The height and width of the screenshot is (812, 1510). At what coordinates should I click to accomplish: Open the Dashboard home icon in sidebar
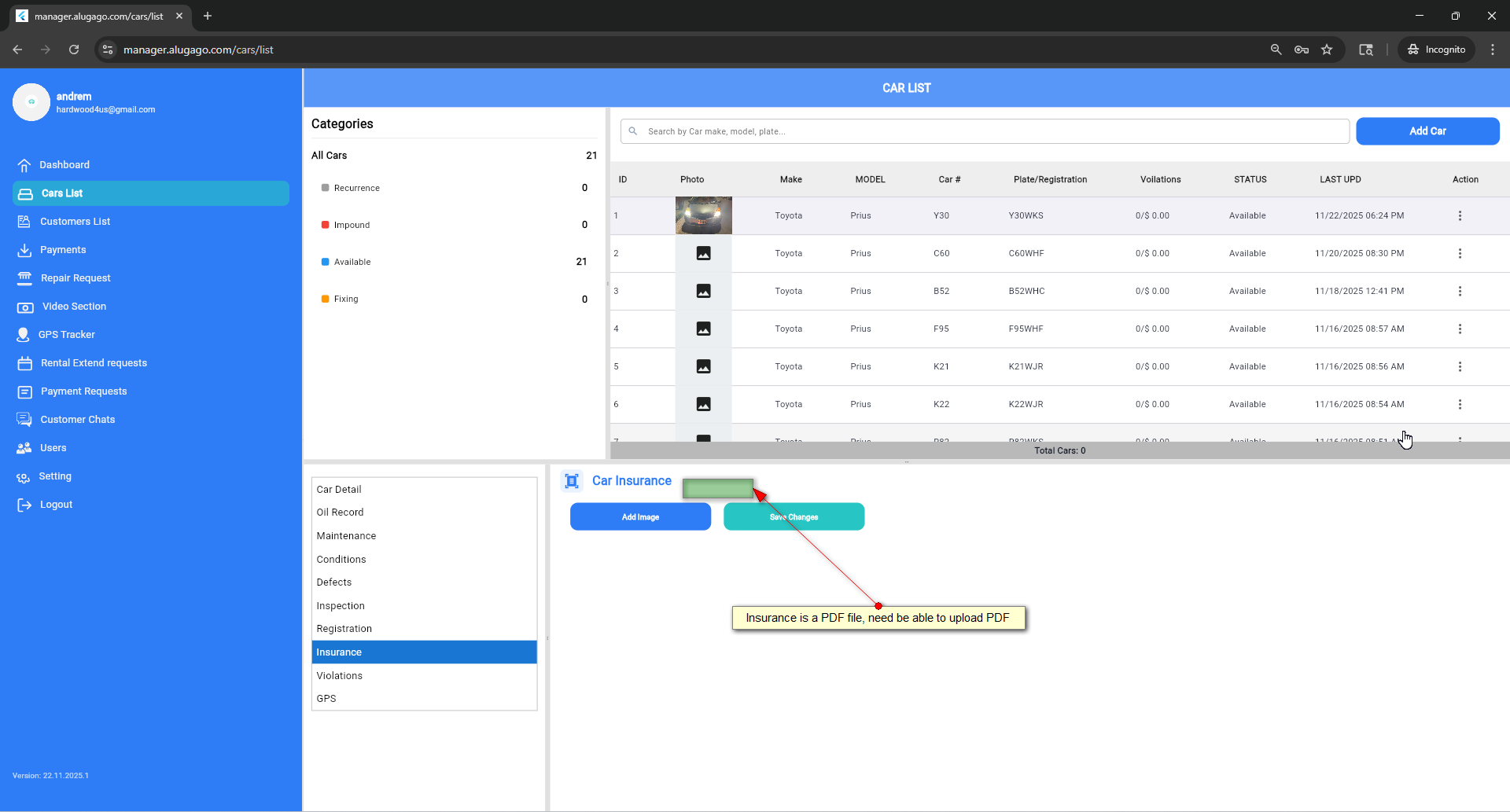pyautogui.click(x=24, y=165)
